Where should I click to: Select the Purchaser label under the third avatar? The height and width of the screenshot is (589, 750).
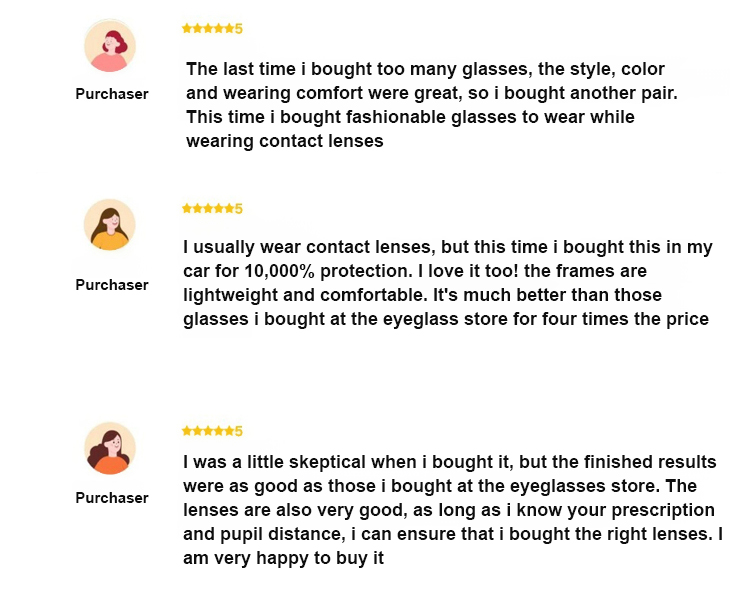112,498
